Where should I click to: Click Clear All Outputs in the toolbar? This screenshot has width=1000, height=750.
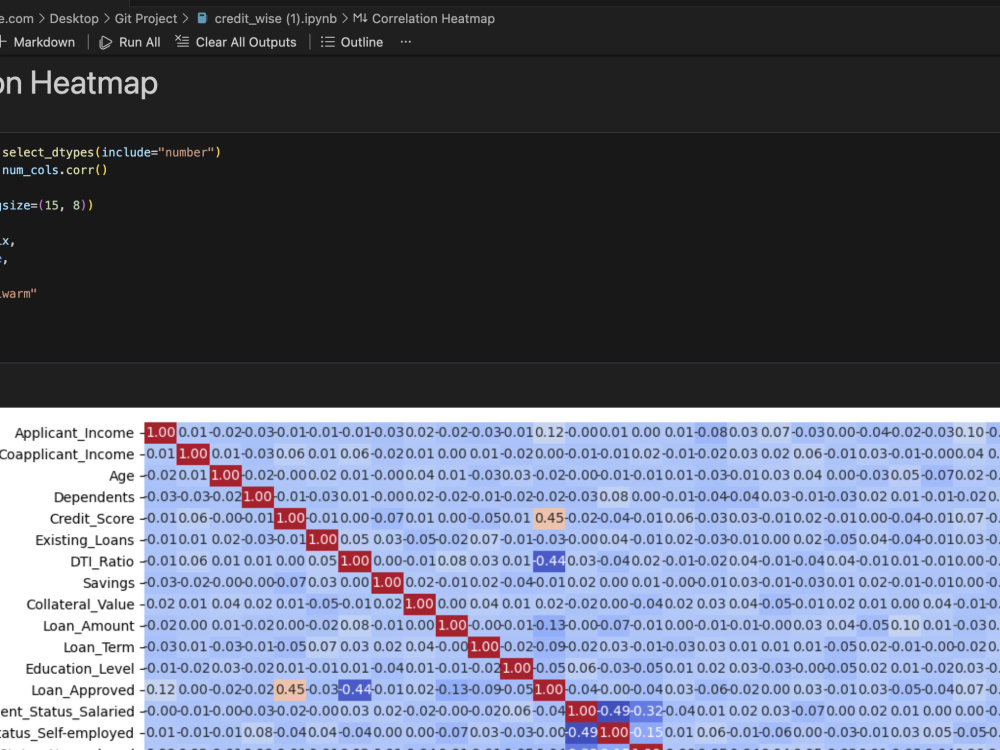coord(236,42)
